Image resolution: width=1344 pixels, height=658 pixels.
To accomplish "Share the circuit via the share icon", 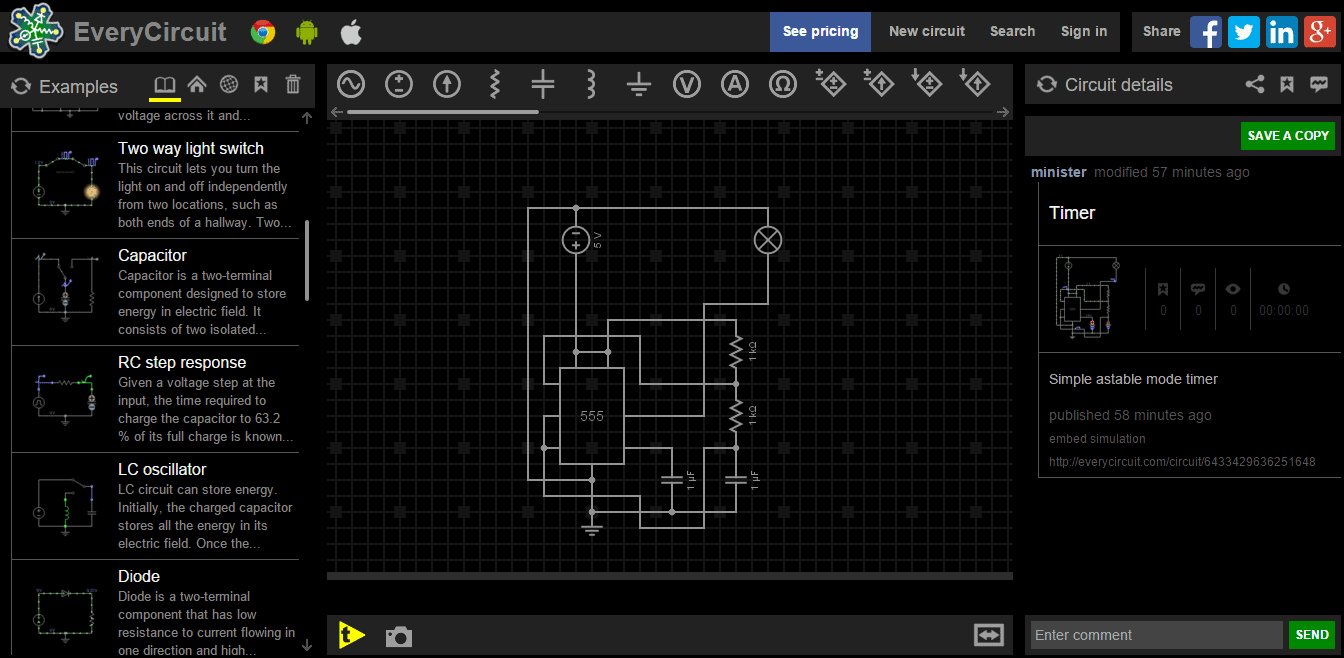I will 1255,84.
